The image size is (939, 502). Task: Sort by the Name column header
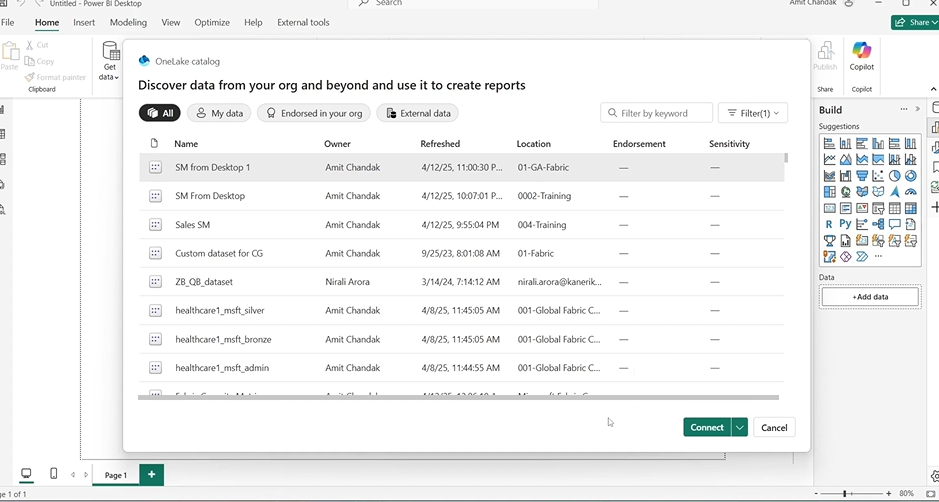click(186, 144)
